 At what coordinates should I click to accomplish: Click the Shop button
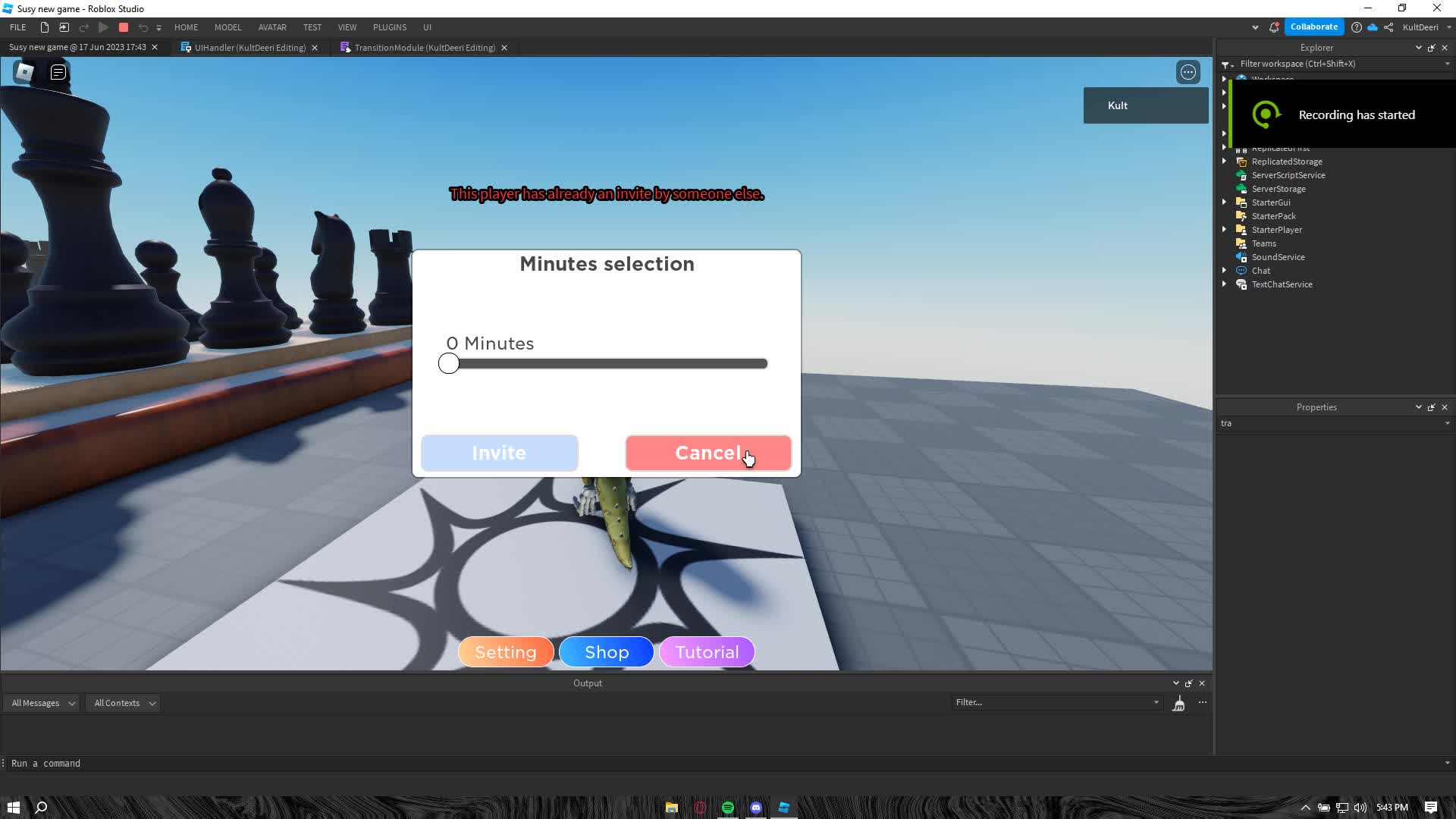(x=606, y=652)
